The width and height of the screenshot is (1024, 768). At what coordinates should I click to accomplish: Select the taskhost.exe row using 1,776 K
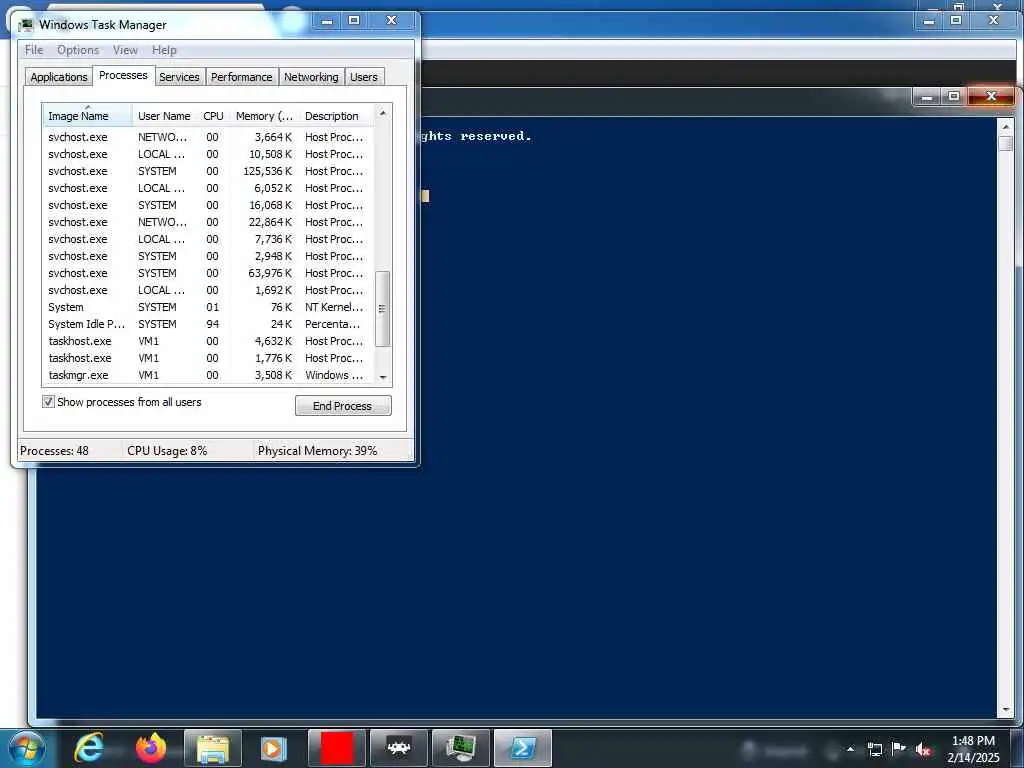[208, 358]
